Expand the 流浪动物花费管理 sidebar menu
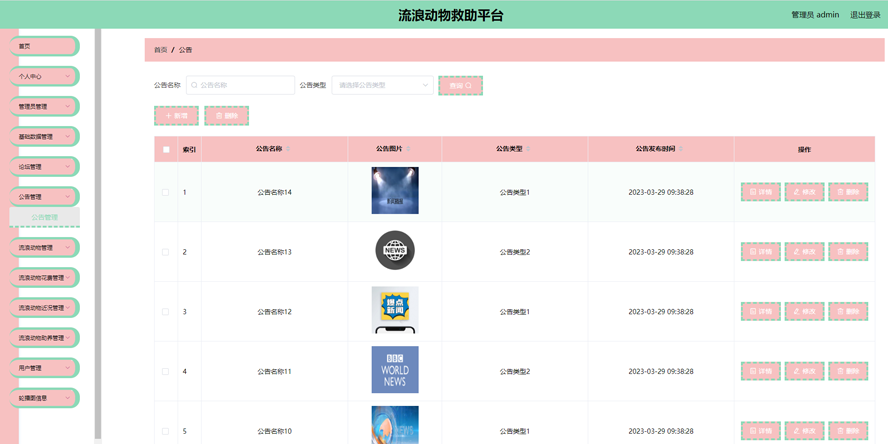The width and height of the screenshot is (888, 444). (x=45, y=278)
